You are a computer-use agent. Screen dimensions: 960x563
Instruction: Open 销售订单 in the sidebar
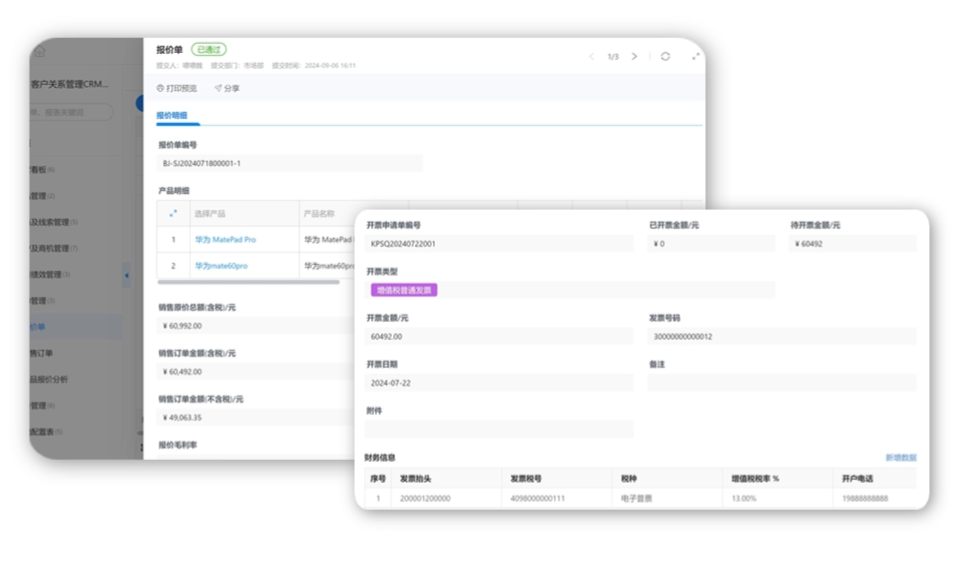[x=41, y=353]
